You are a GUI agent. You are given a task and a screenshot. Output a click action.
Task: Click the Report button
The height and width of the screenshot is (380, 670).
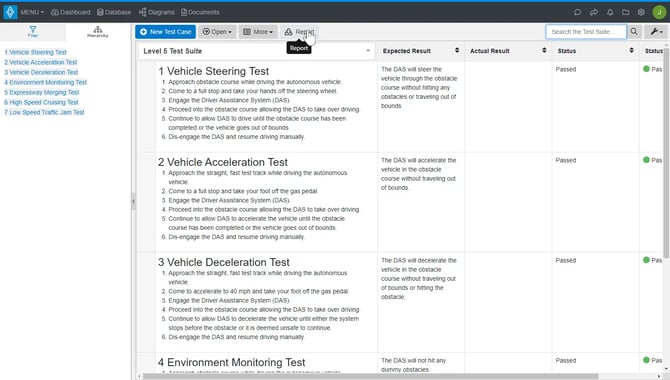tap(299, 32)
